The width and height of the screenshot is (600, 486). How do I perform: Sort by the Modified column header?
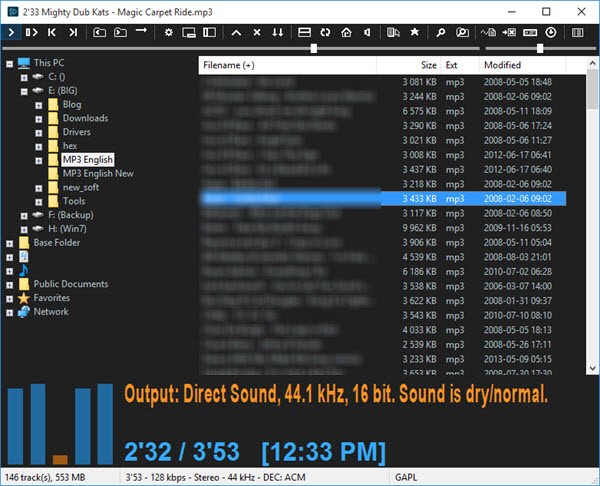tap(522, 65)
